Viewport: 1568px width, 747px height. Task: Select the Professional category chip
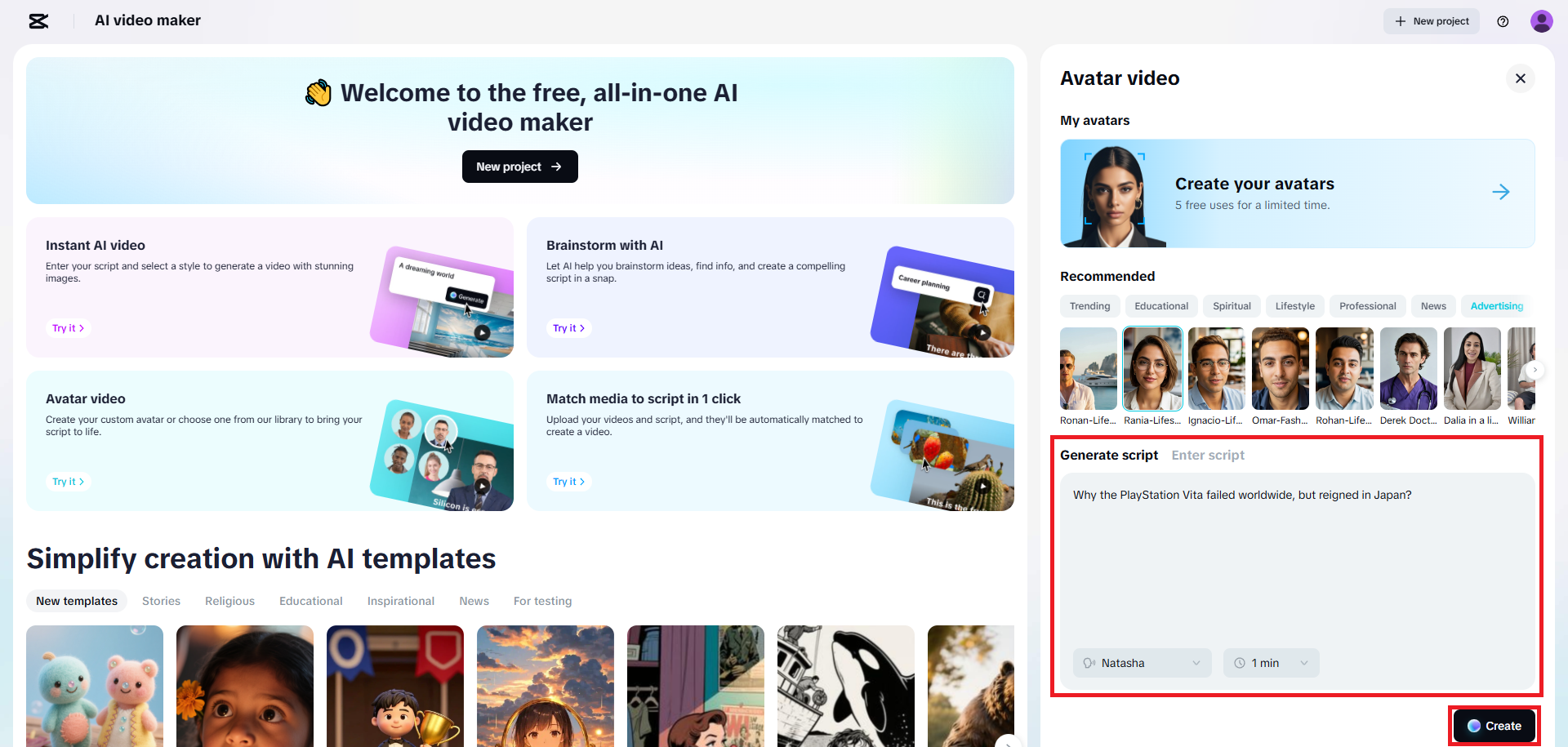pyautogui.click(x=1367, y=305)
